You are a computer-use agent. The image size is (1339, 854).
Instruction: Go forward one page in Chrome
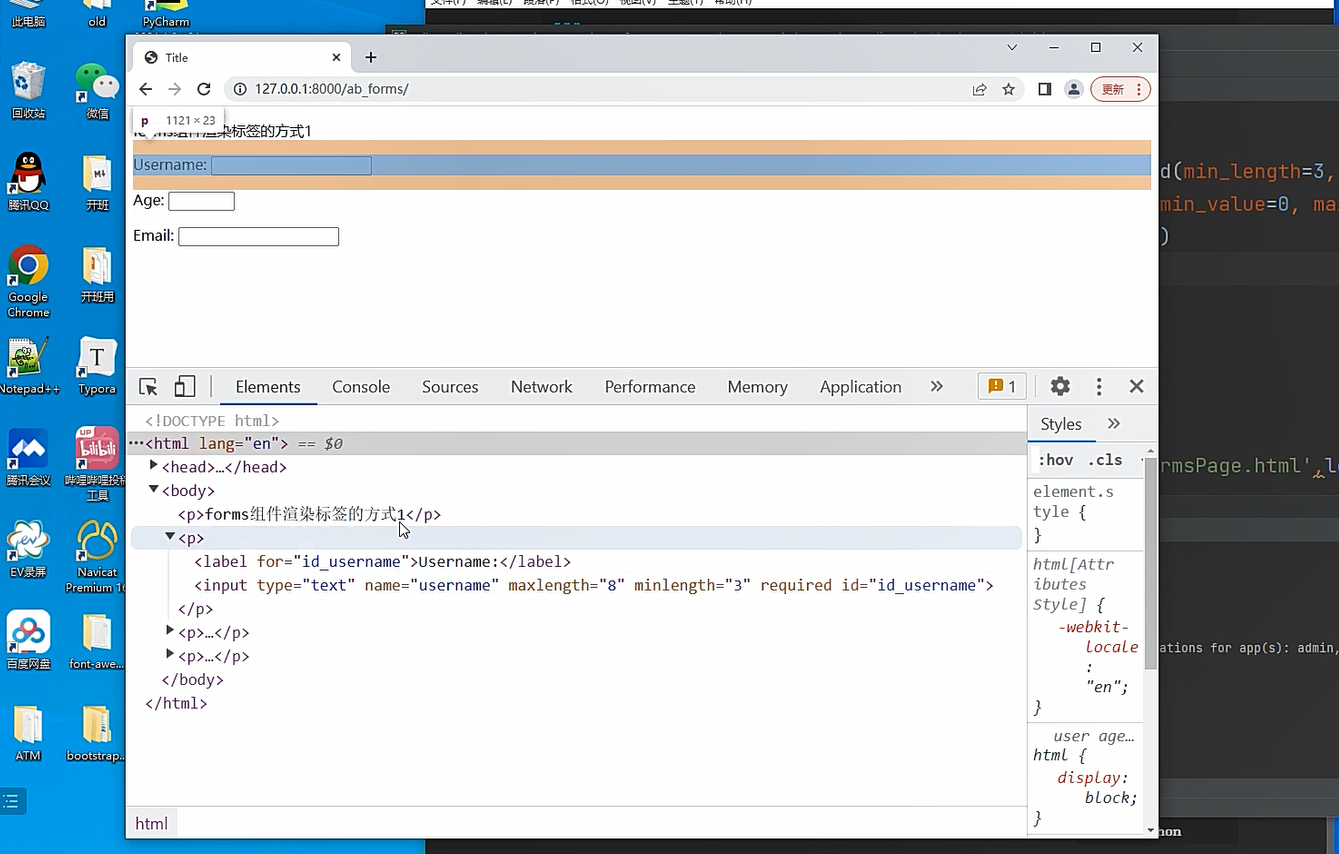click(x=175, y=89)
